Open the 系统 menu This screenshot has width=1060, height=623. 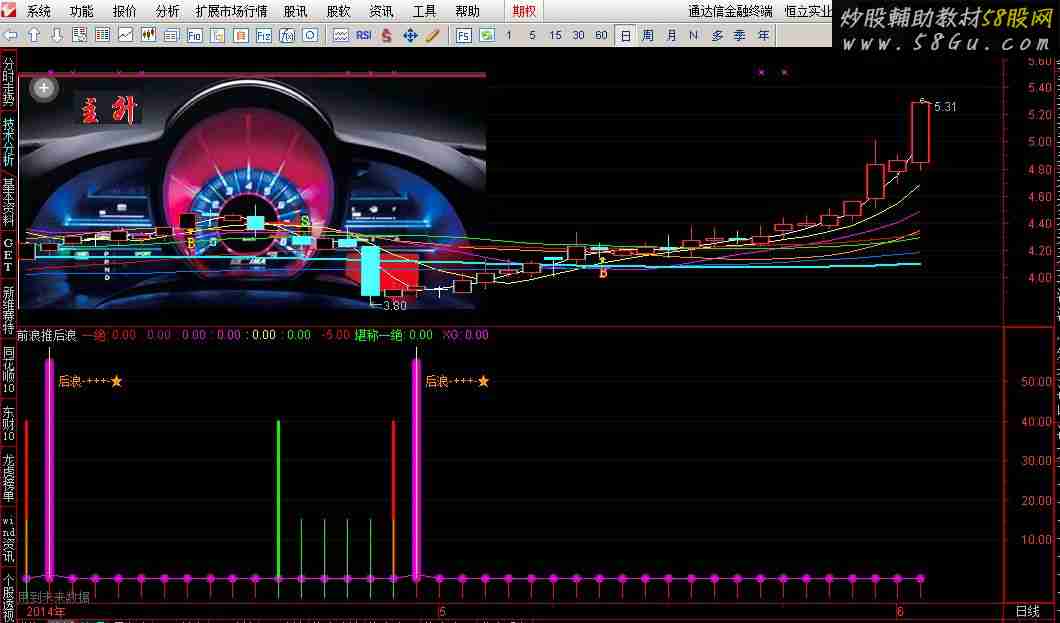39,12
